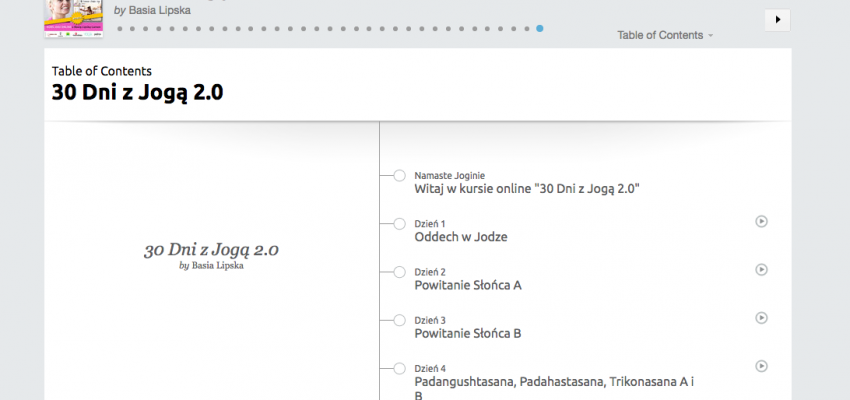The width and height of the screenshot is (850, 400).
Task: Open lesson Powitanie Słońca B
Action: tap(467, 333)
